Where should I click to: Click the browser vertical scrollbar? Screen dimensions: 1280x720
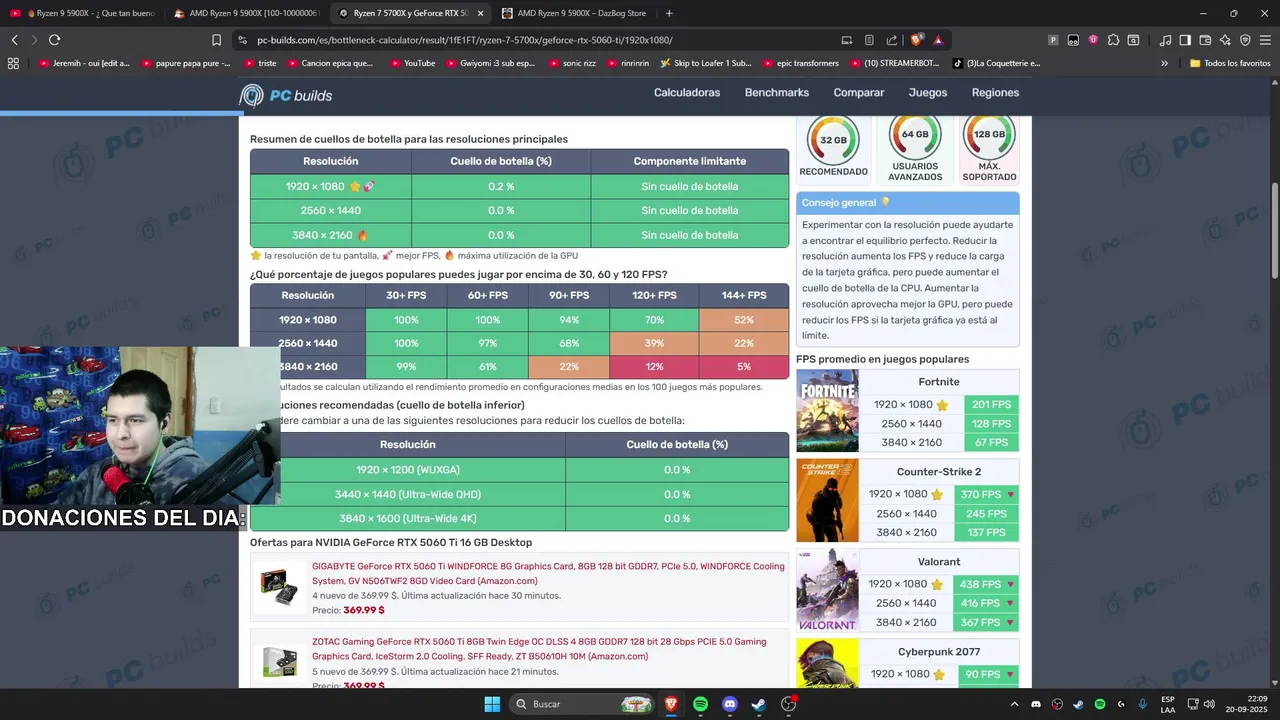(x=1274, y=230)
